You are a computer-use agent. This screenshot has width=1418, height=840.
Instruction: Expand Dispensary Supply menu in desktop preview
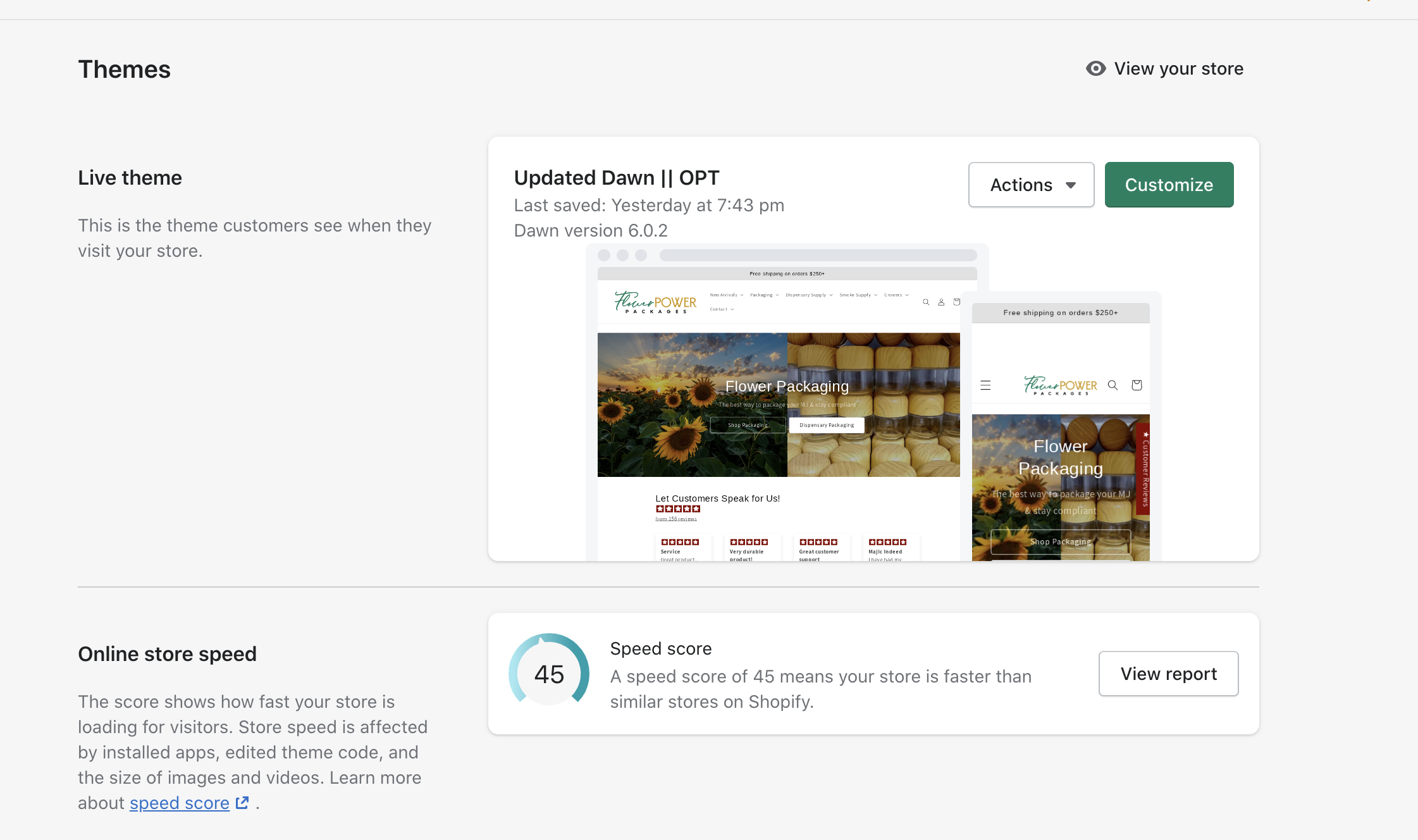[808, 295]
